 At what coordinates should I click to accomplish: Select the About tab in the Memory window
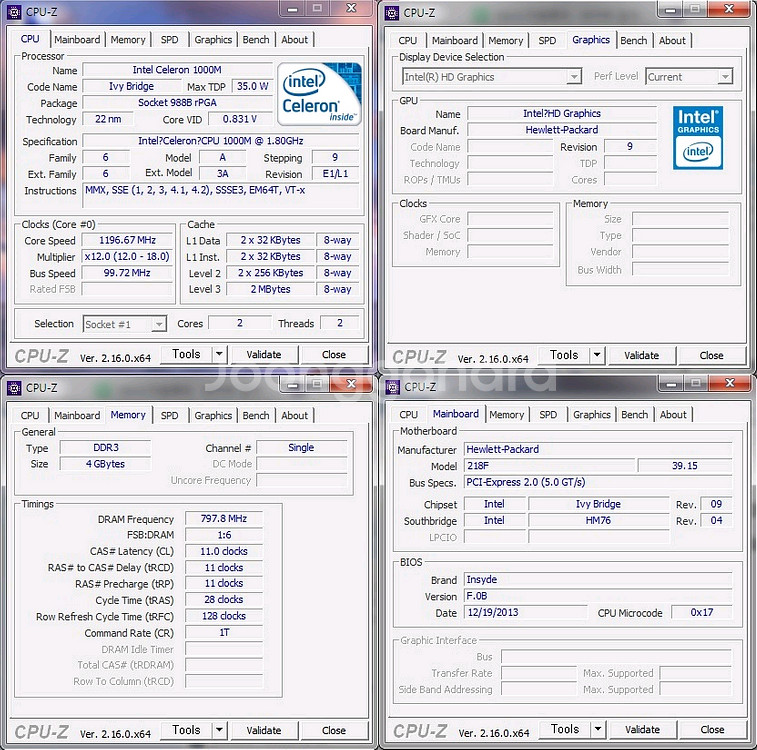294,416
